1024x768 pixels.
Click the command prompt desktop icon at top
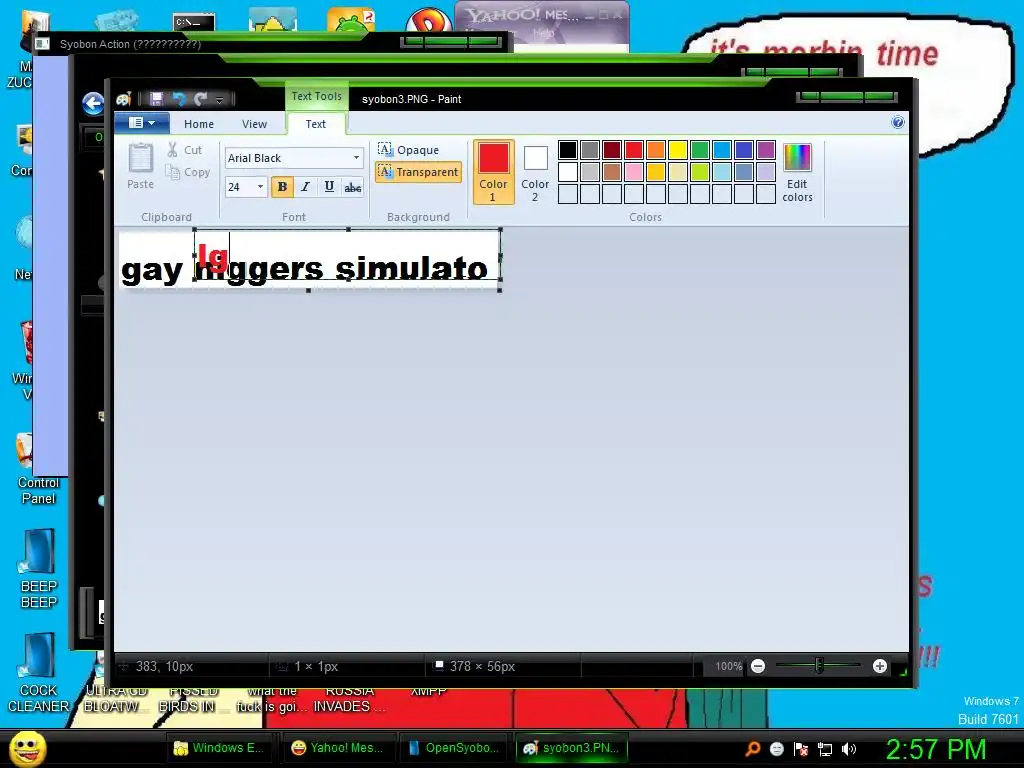click(194, 22)
